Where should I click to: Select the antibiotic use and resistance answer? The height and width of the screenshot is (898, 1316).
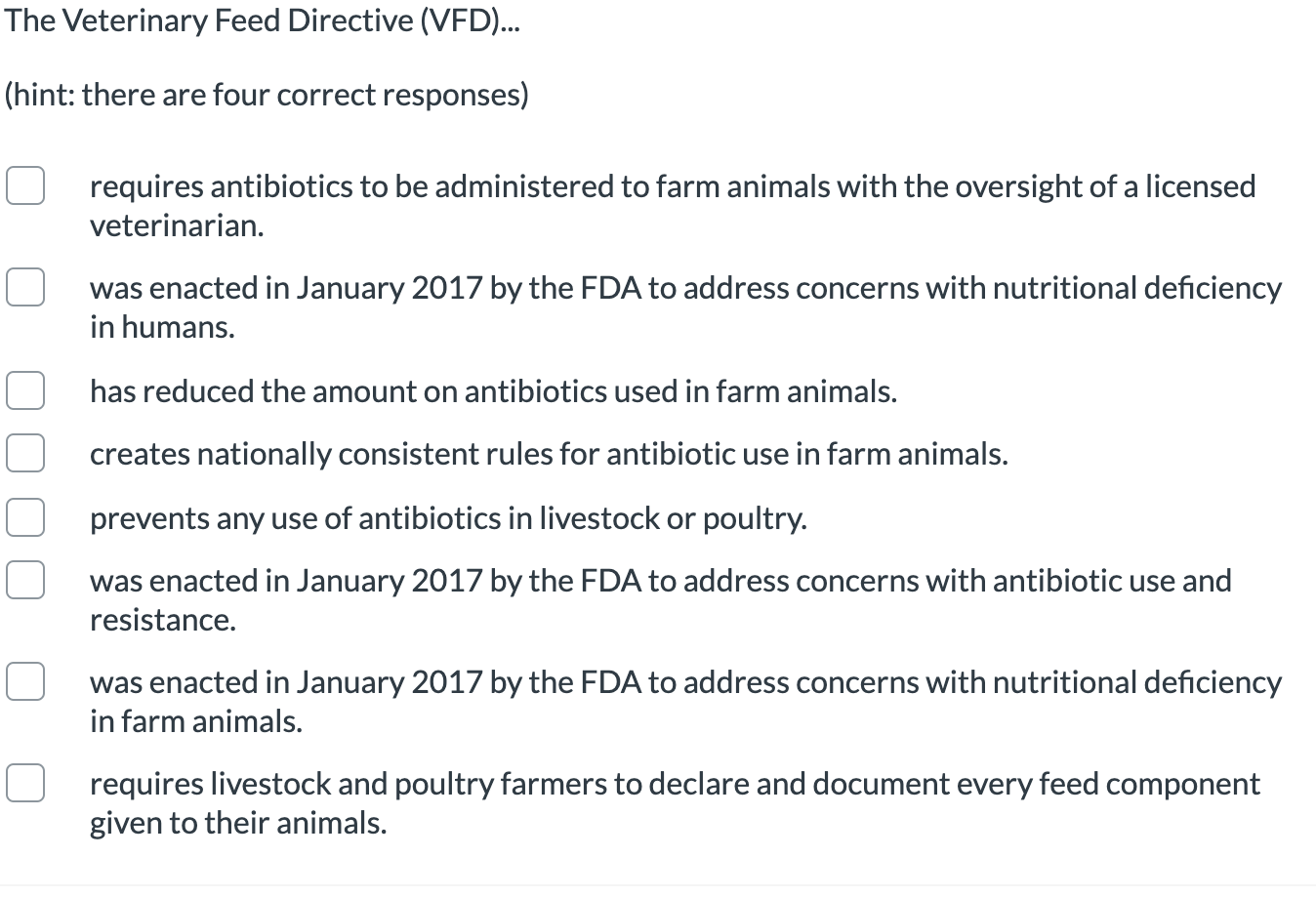(x=26, y=580)
